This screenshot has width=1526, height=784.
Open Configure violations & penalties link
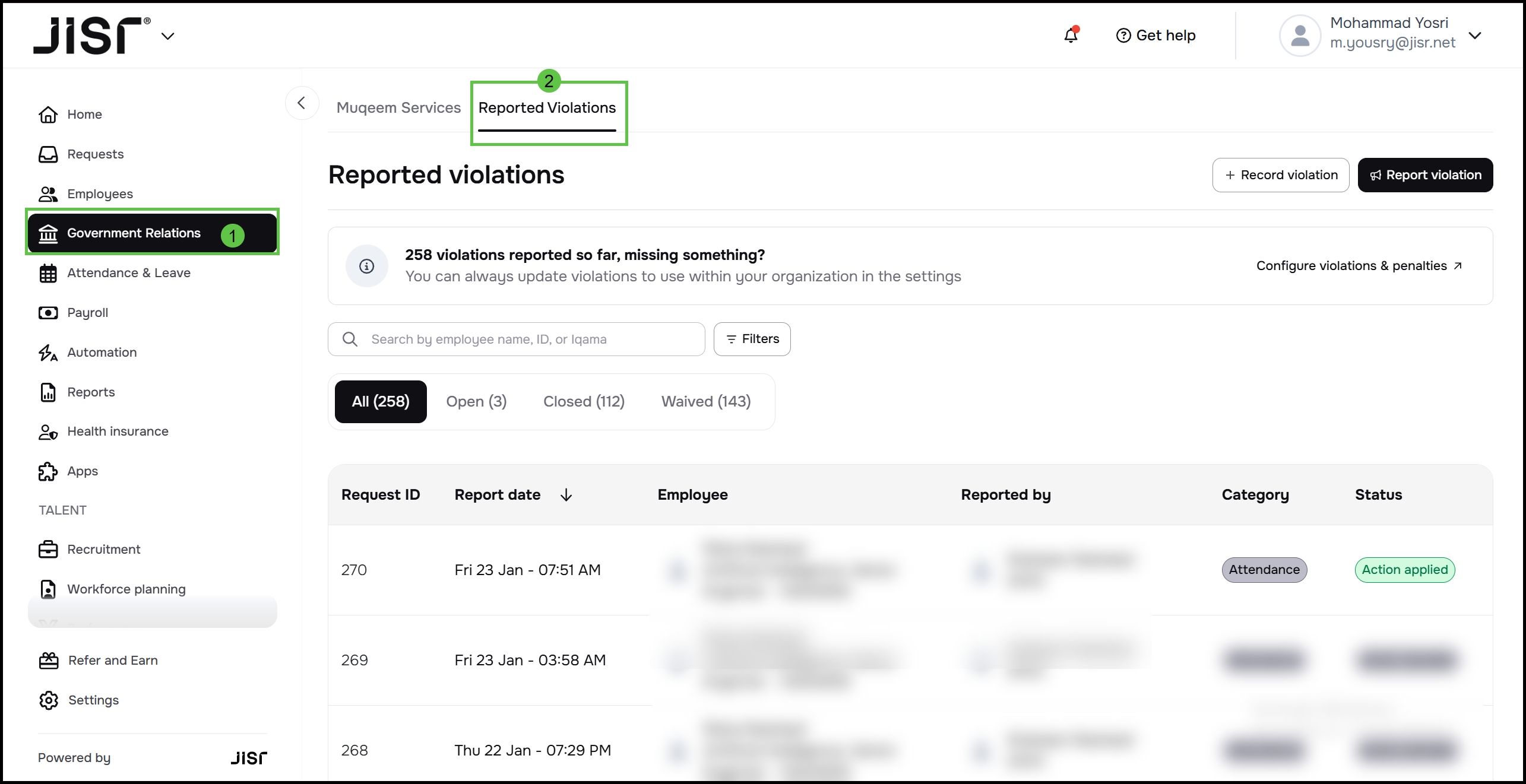[1359, 266]
